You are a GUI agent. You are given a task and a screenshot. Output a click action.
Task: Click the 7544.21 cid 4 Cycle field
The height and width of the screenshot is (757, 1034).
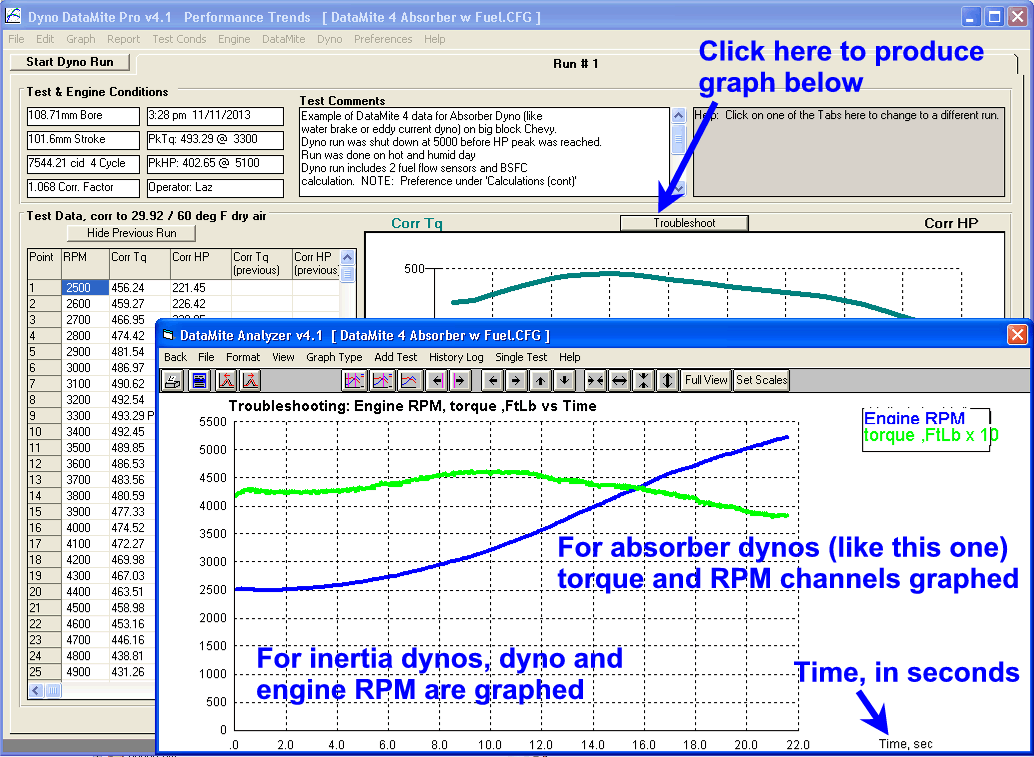pos(83,164)
